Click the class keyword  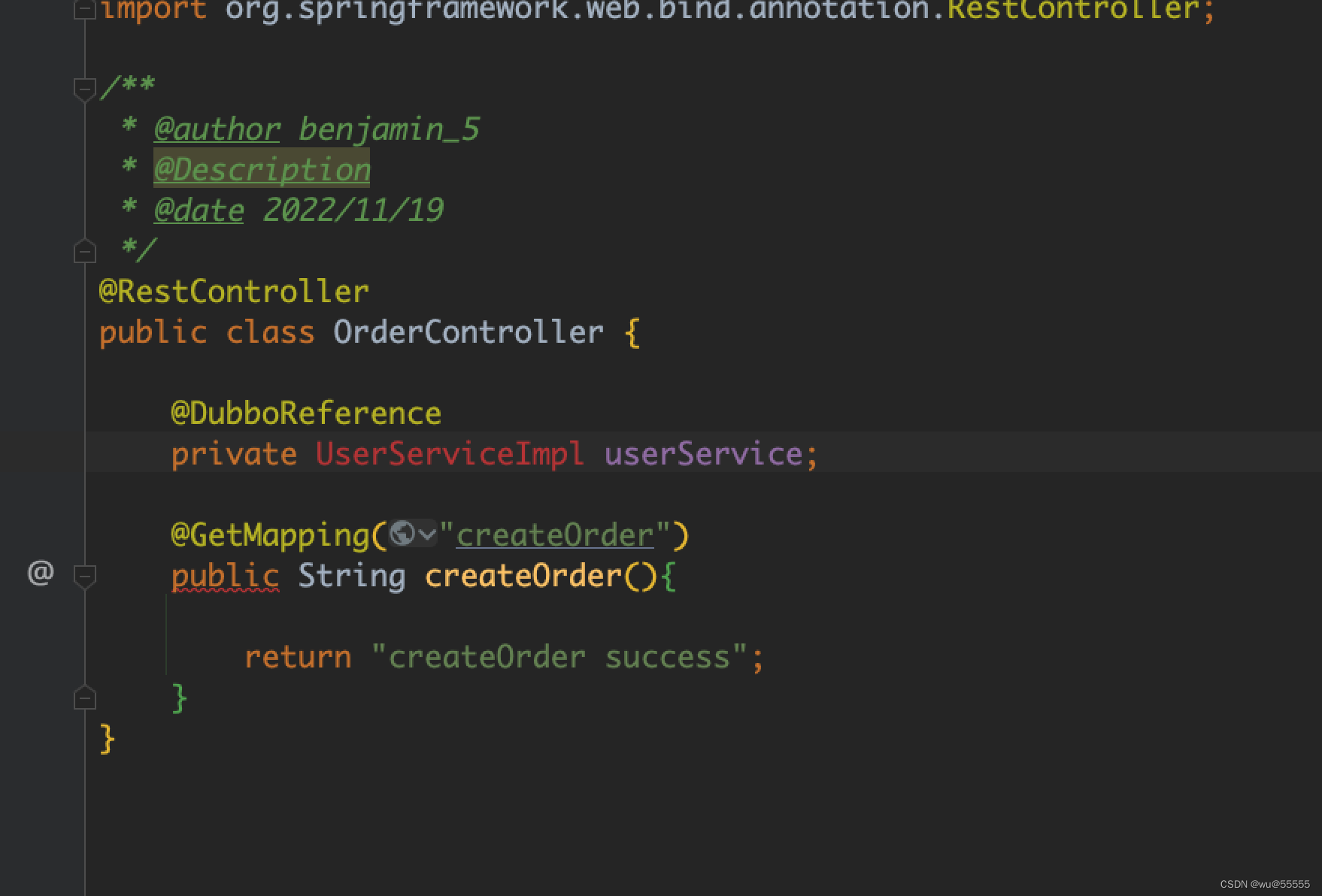click(271, 332)
